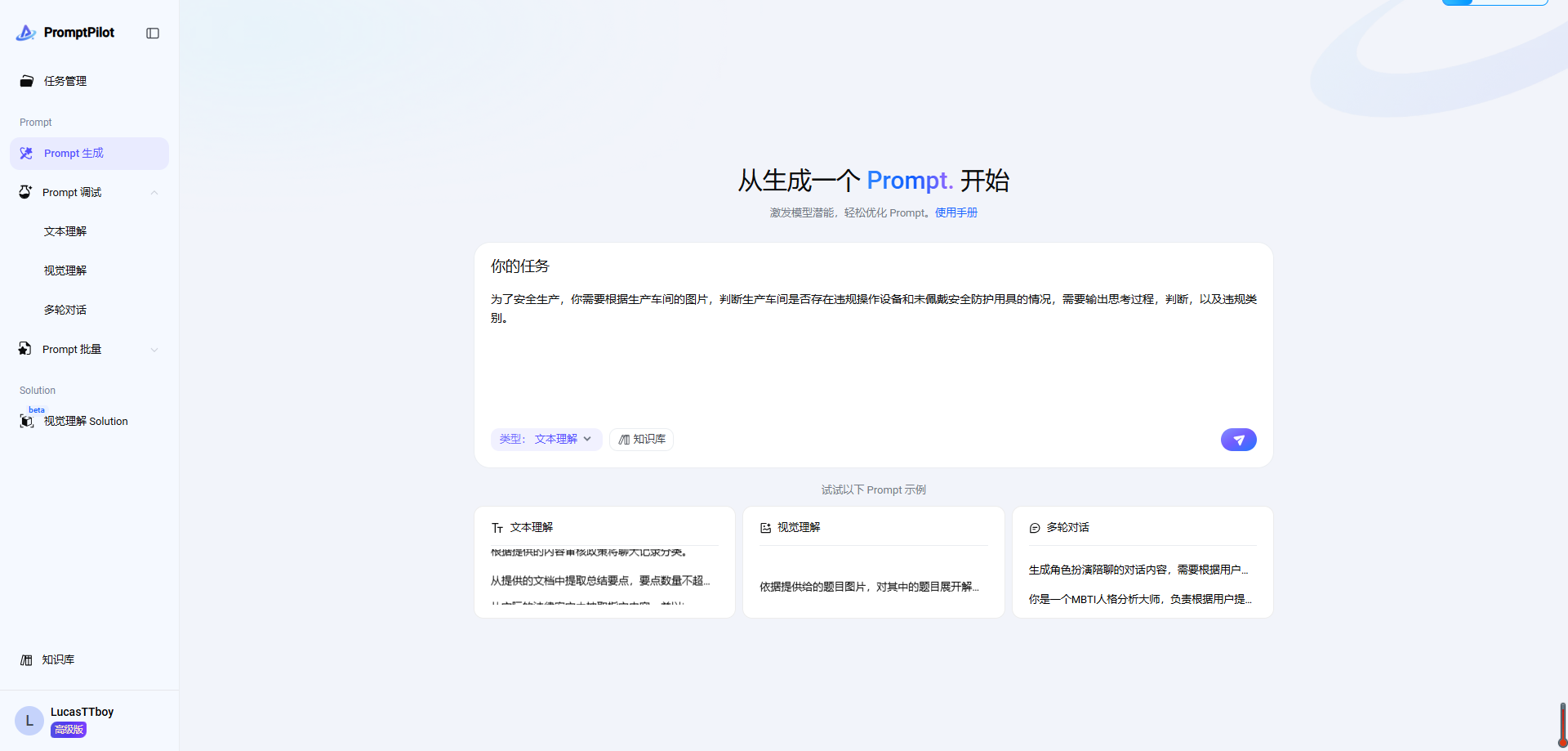Click the 视觉理解 example card image icon

[766, 528]
